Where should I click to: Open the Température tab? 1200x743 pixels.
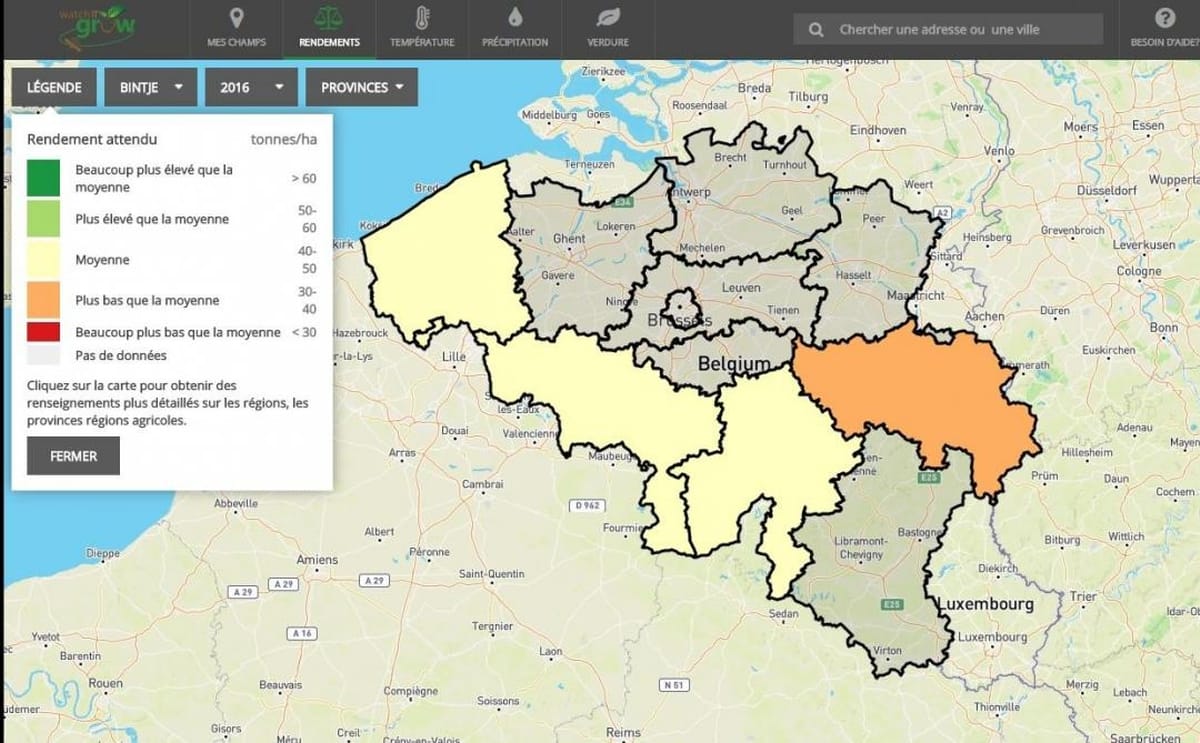(x=422, y=29)
